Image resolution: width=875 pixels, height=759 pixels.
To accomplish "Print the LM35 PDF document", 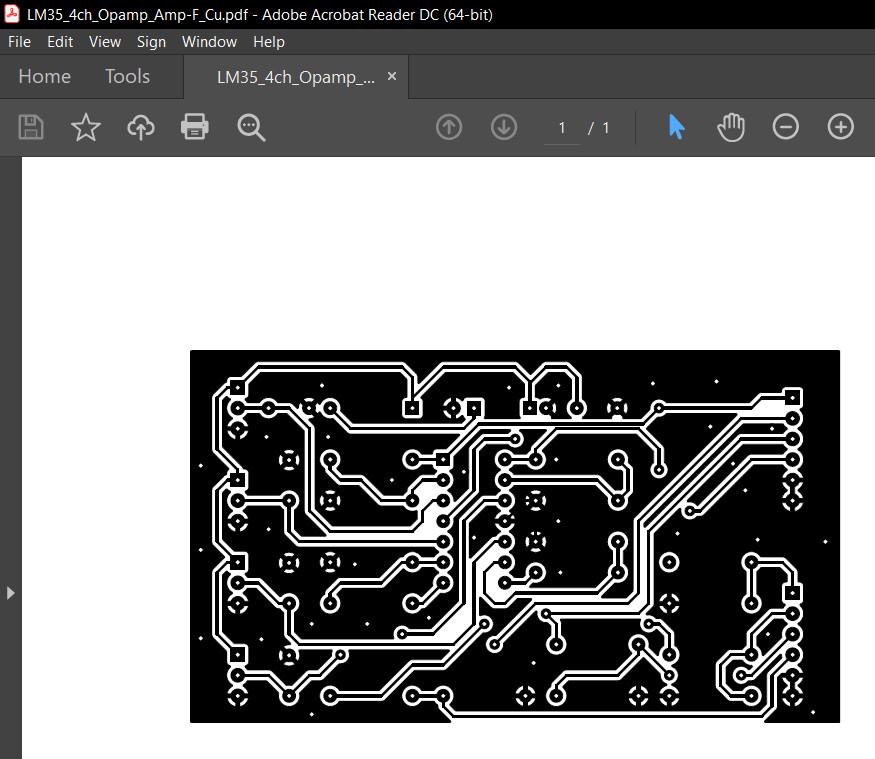I will [x=194, y=127].
